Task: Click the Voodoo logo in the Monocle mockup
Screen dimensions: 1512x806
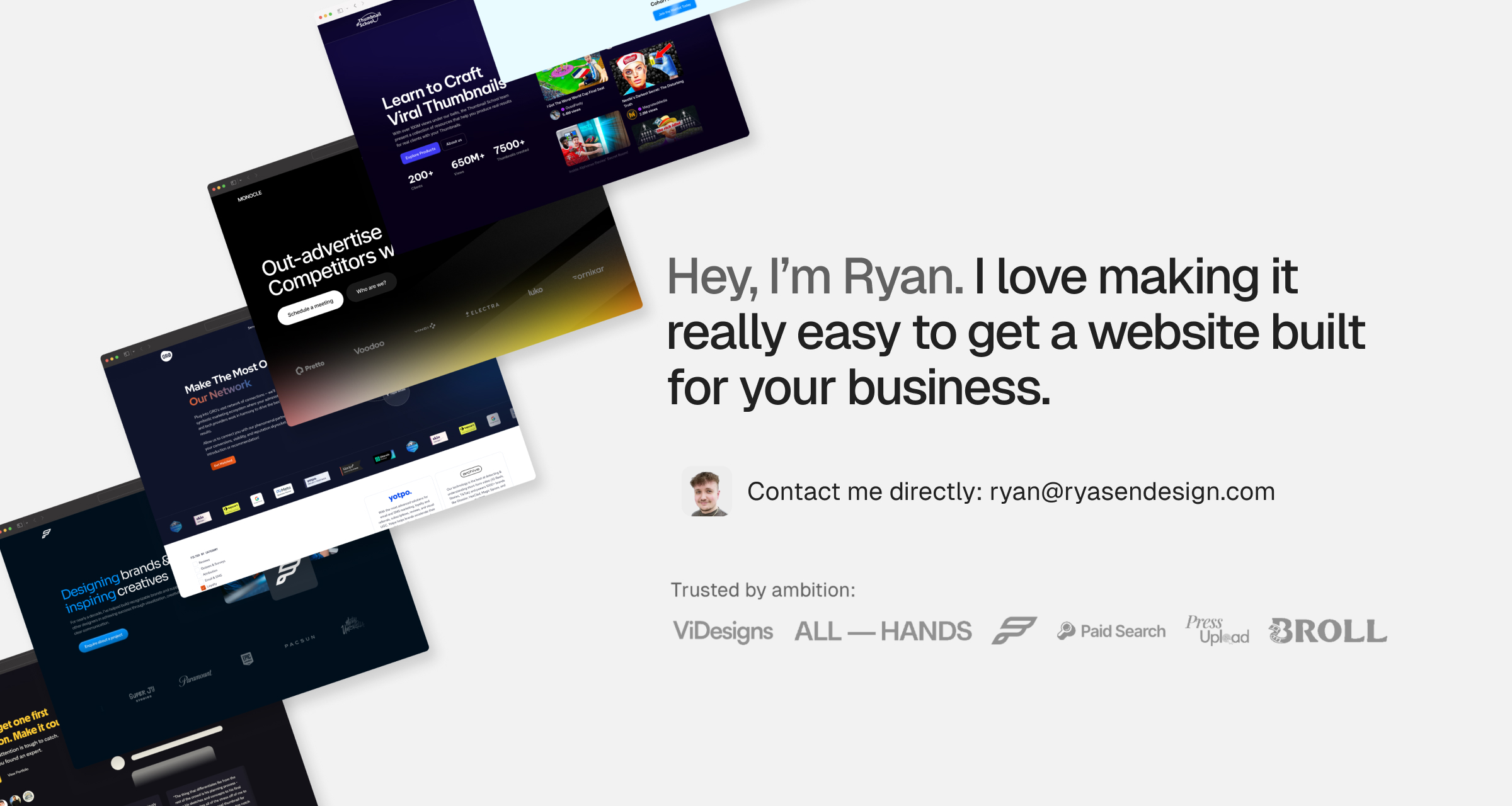Action: coord(369,348)
